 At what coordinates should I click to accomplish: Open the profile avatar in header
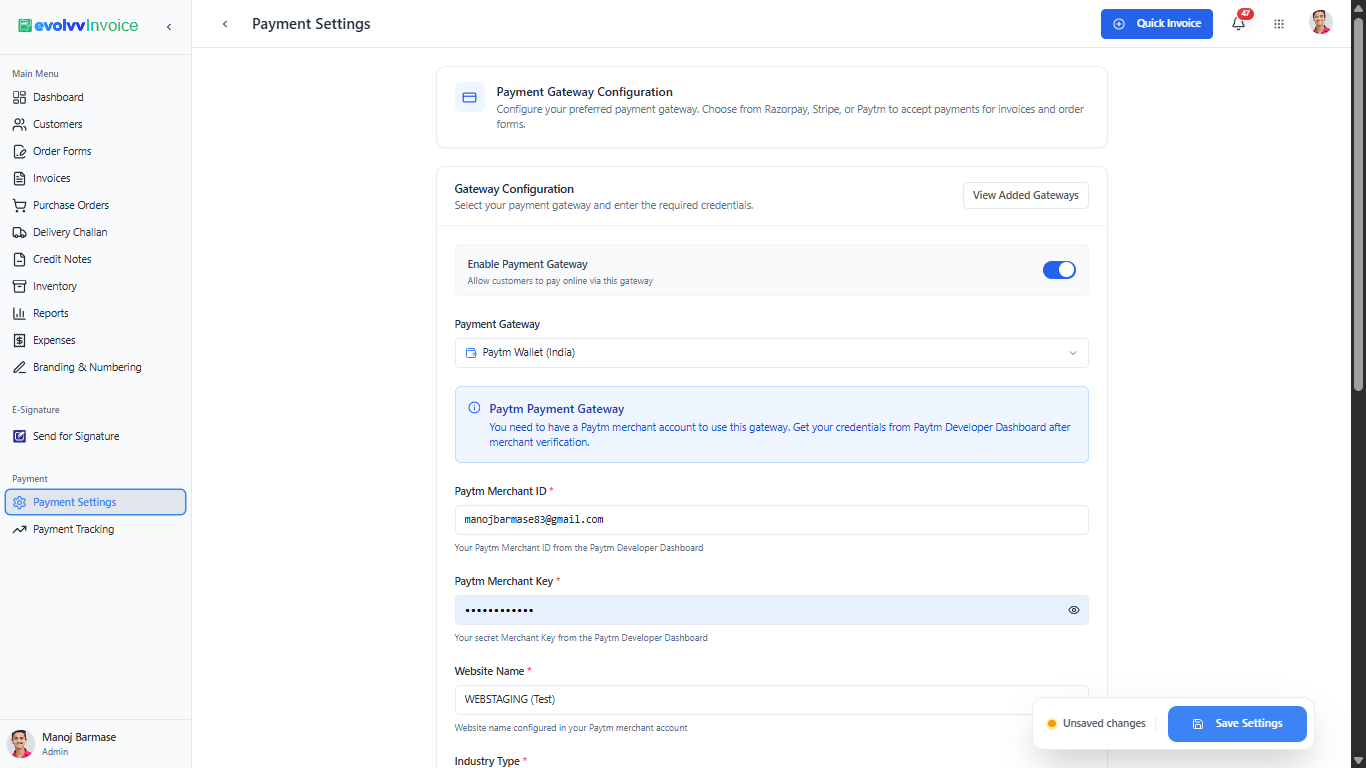[x=1321, y=23]
